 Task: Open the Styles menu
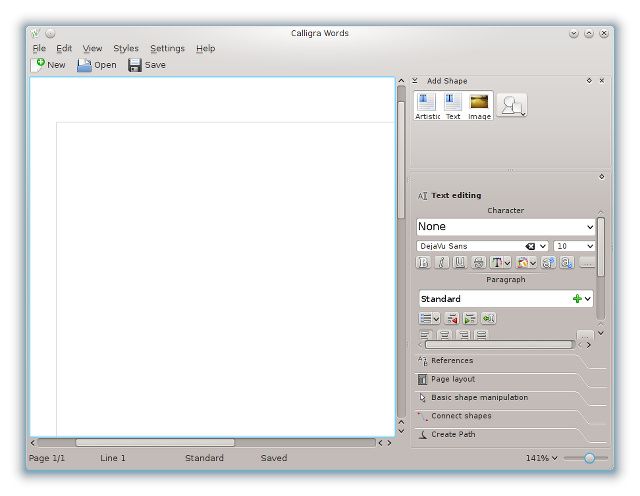[126, 48]
